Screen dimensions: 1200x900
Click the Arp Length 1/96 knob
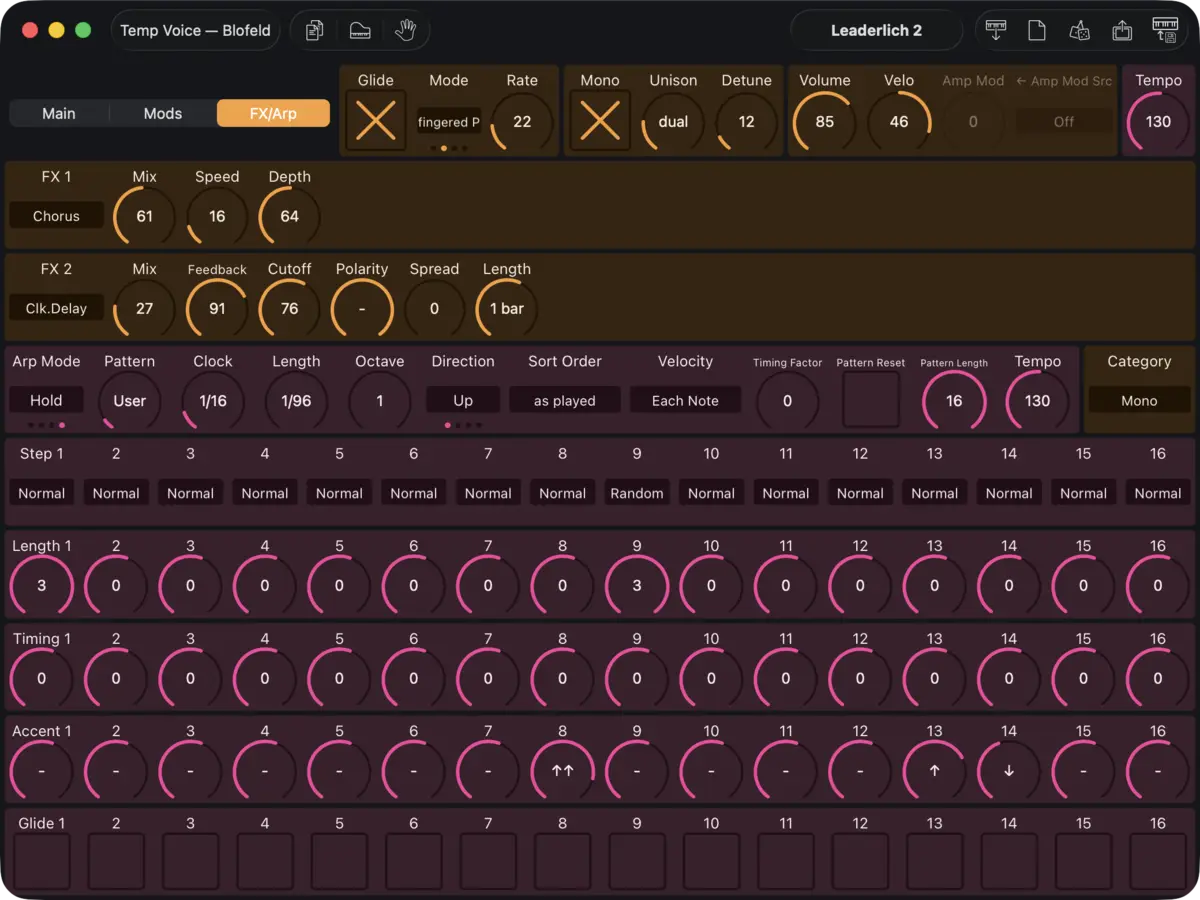click(x=296, y=401)
